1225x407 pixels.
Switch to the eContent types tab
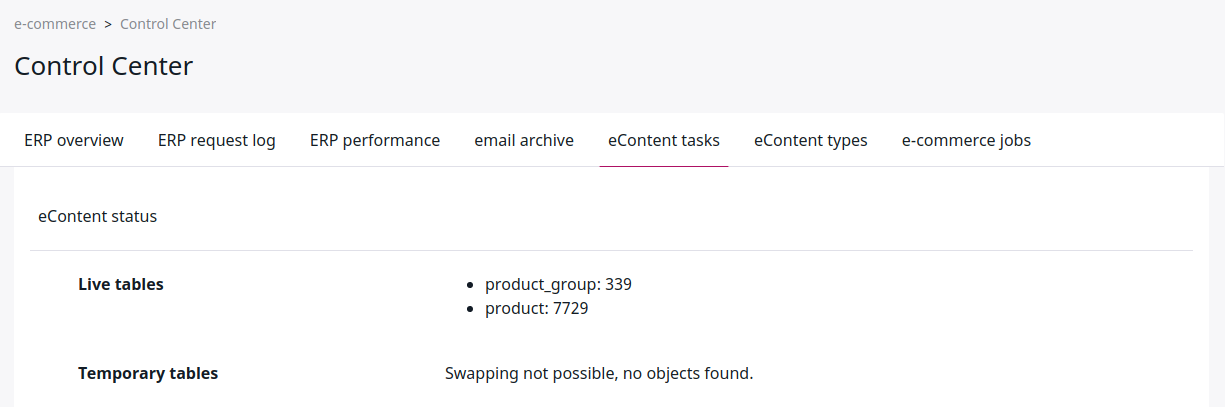(x=811, y=140)
